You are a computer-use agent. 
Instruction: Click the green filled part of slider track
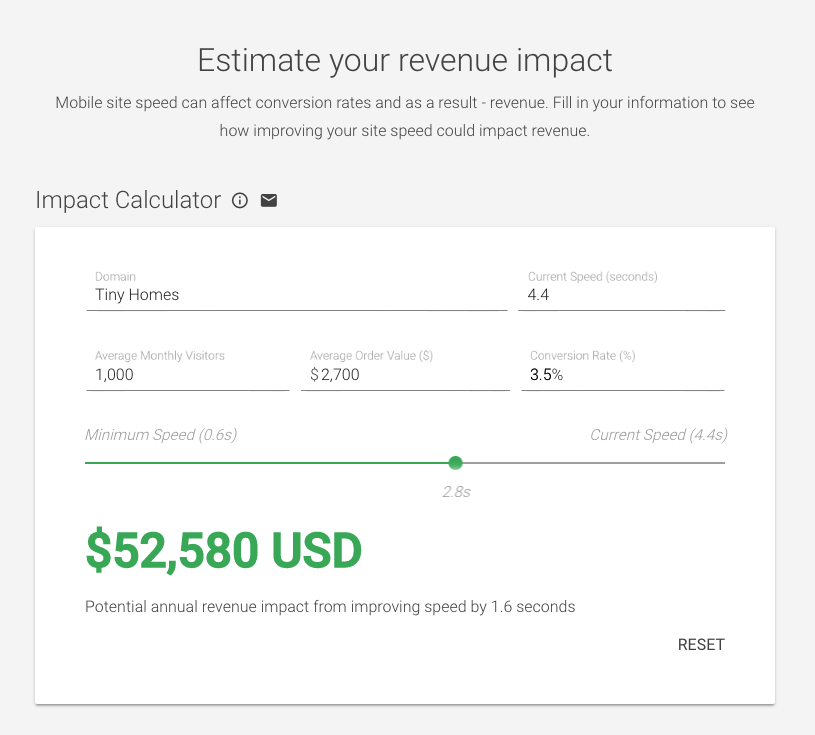(267, 463)
